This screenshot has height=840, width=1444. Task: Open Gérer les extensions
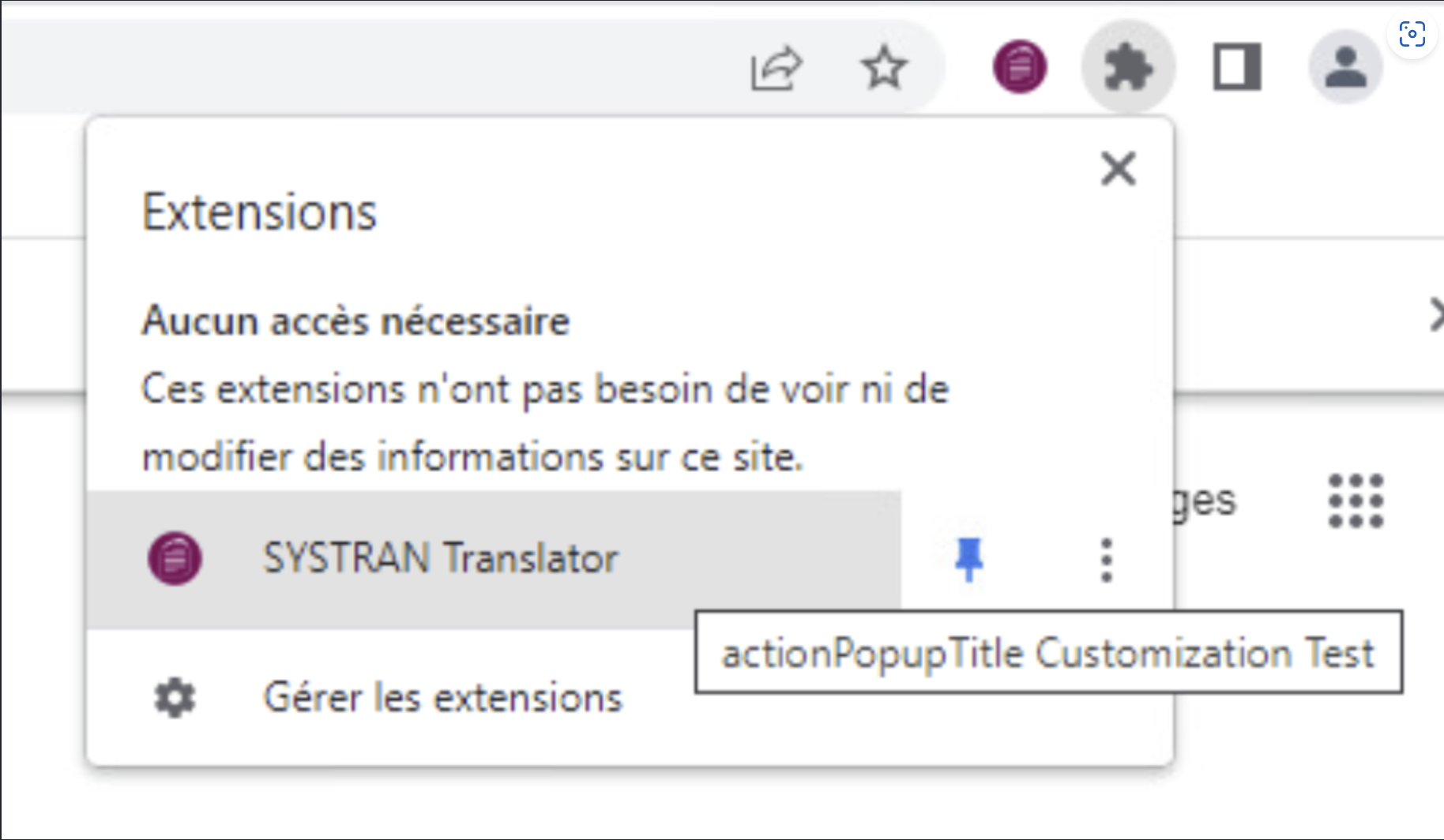pos(442,698)
